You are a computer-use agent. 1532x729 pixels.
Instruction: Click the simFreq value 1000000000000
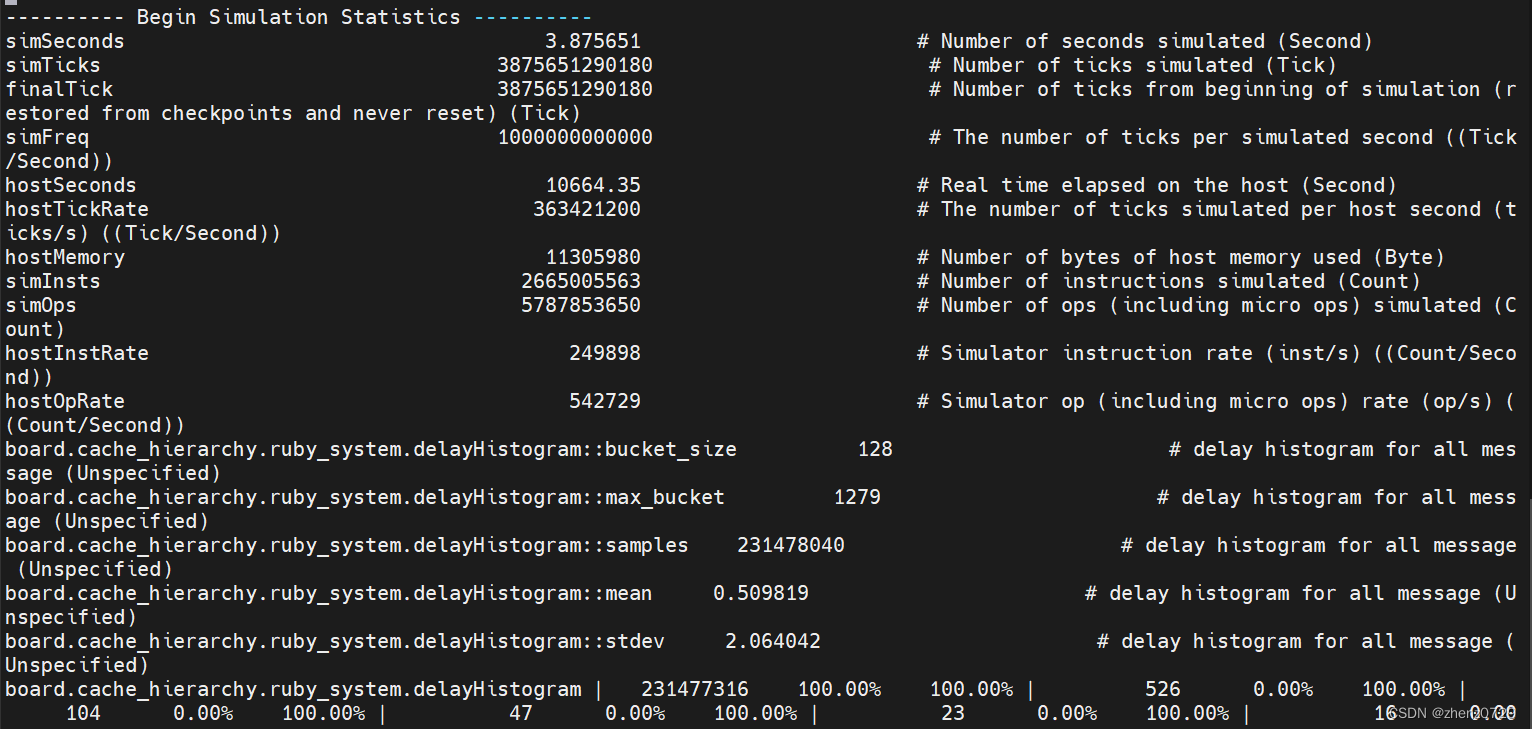coord(575,137)
